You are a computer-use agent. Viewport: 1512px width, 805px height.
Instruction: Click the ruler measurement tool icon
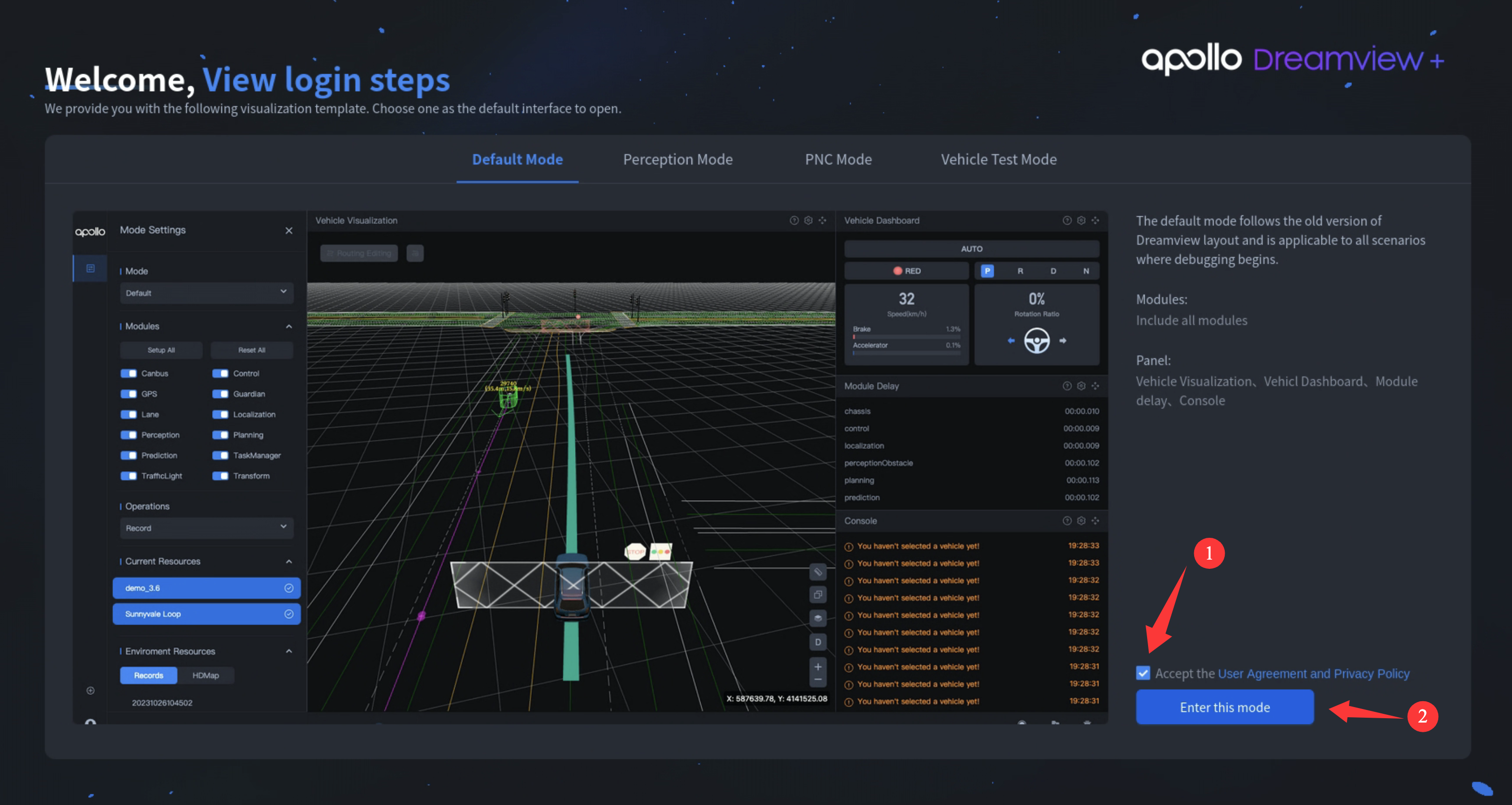[818, 571]
